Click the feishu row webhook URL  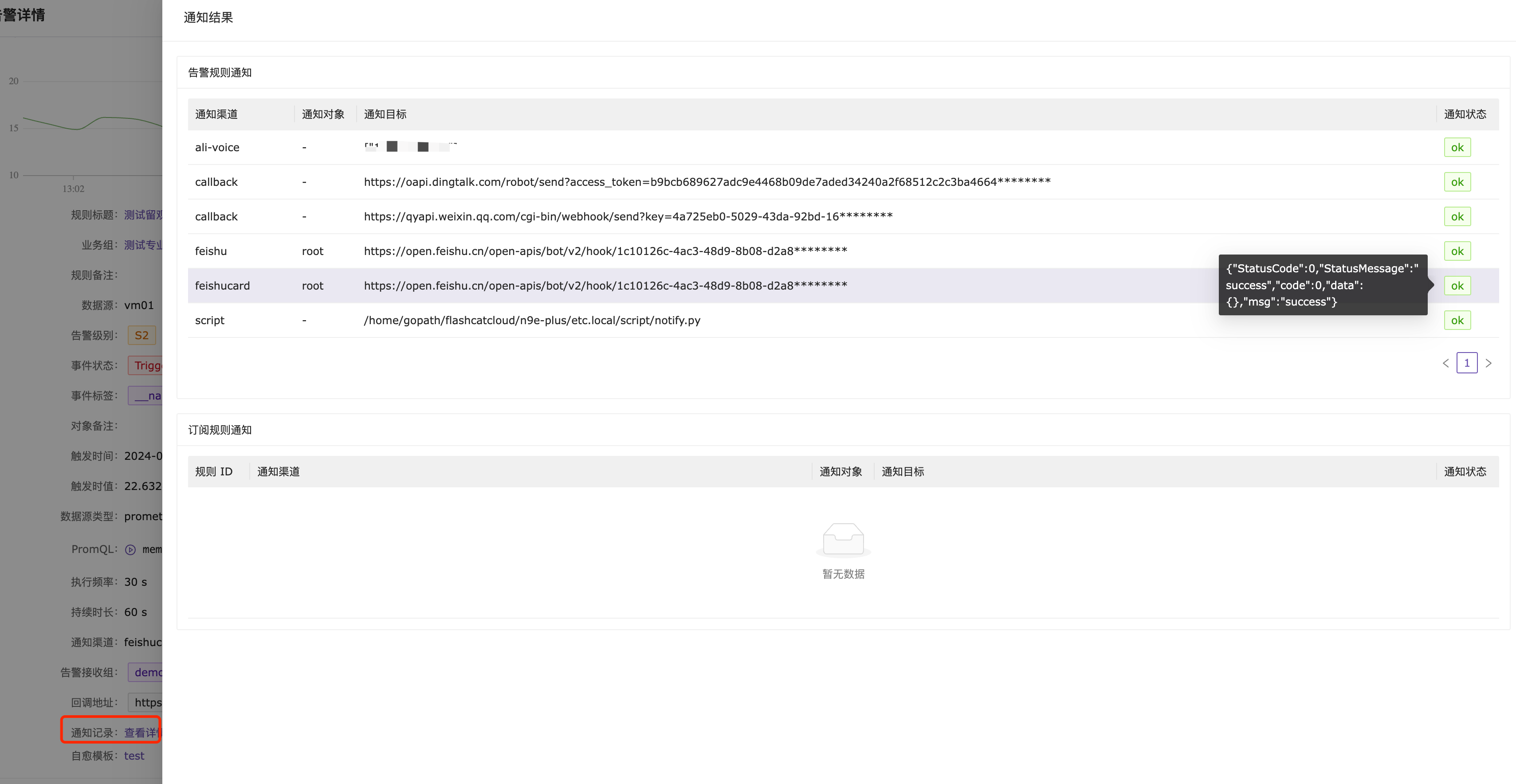605,251
